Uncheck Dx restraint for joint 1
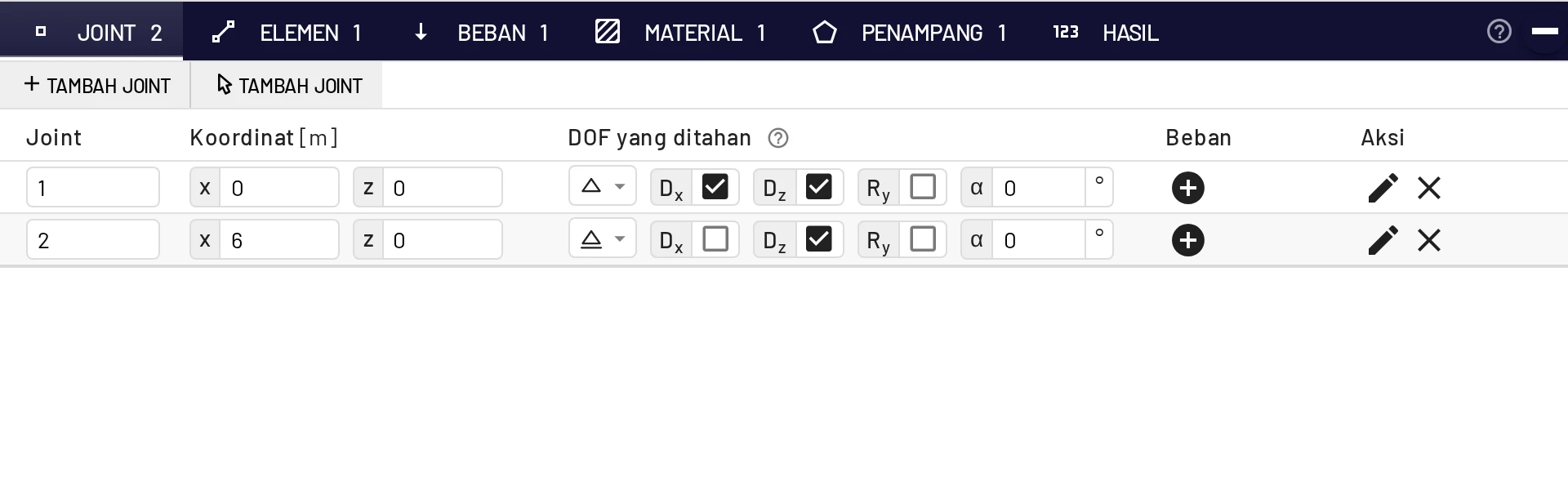The height and width of the screenshot is (490, 1568). (715, 187)
